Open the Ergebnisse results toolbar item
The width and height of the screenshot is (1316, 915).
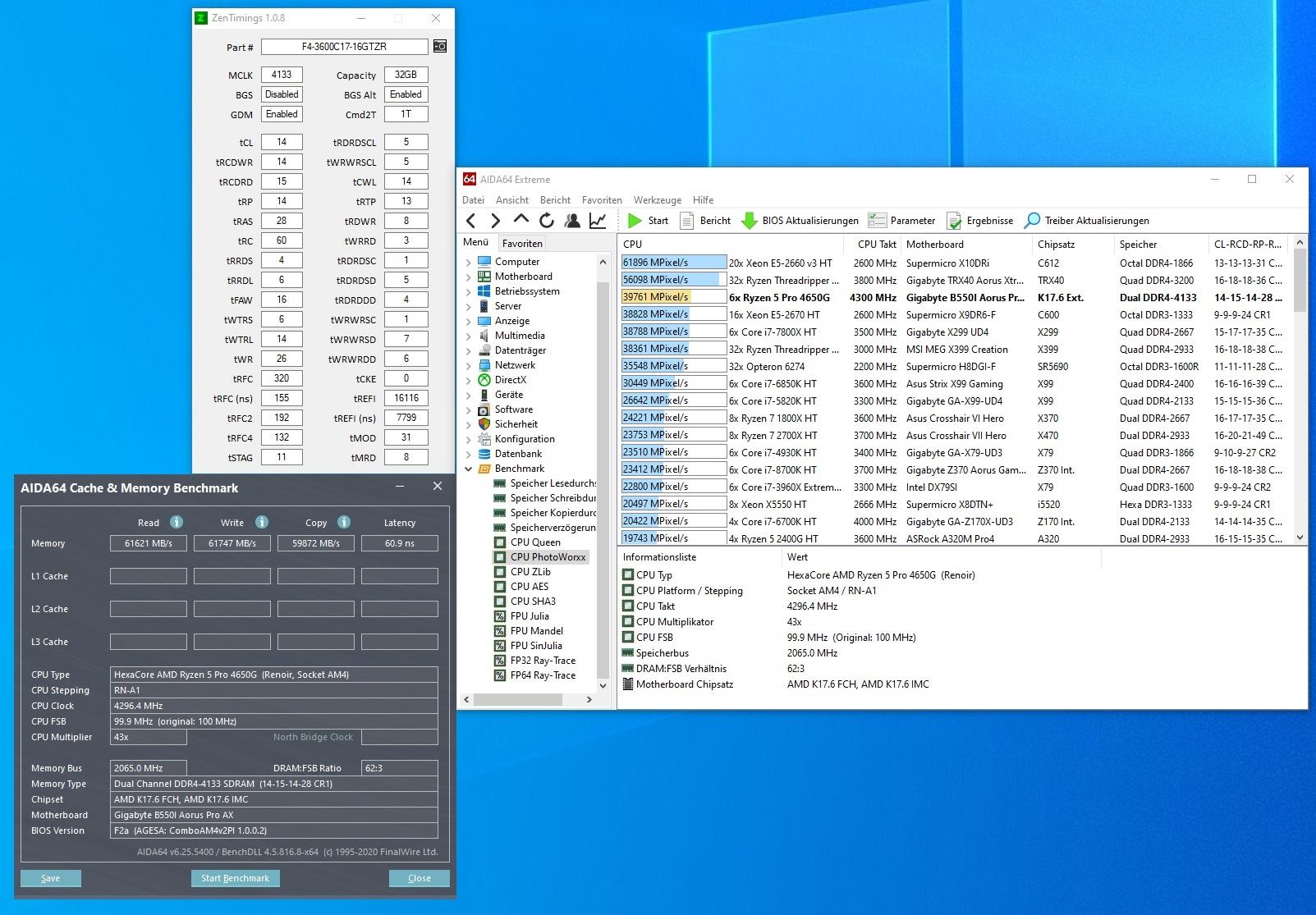(979, 221)
